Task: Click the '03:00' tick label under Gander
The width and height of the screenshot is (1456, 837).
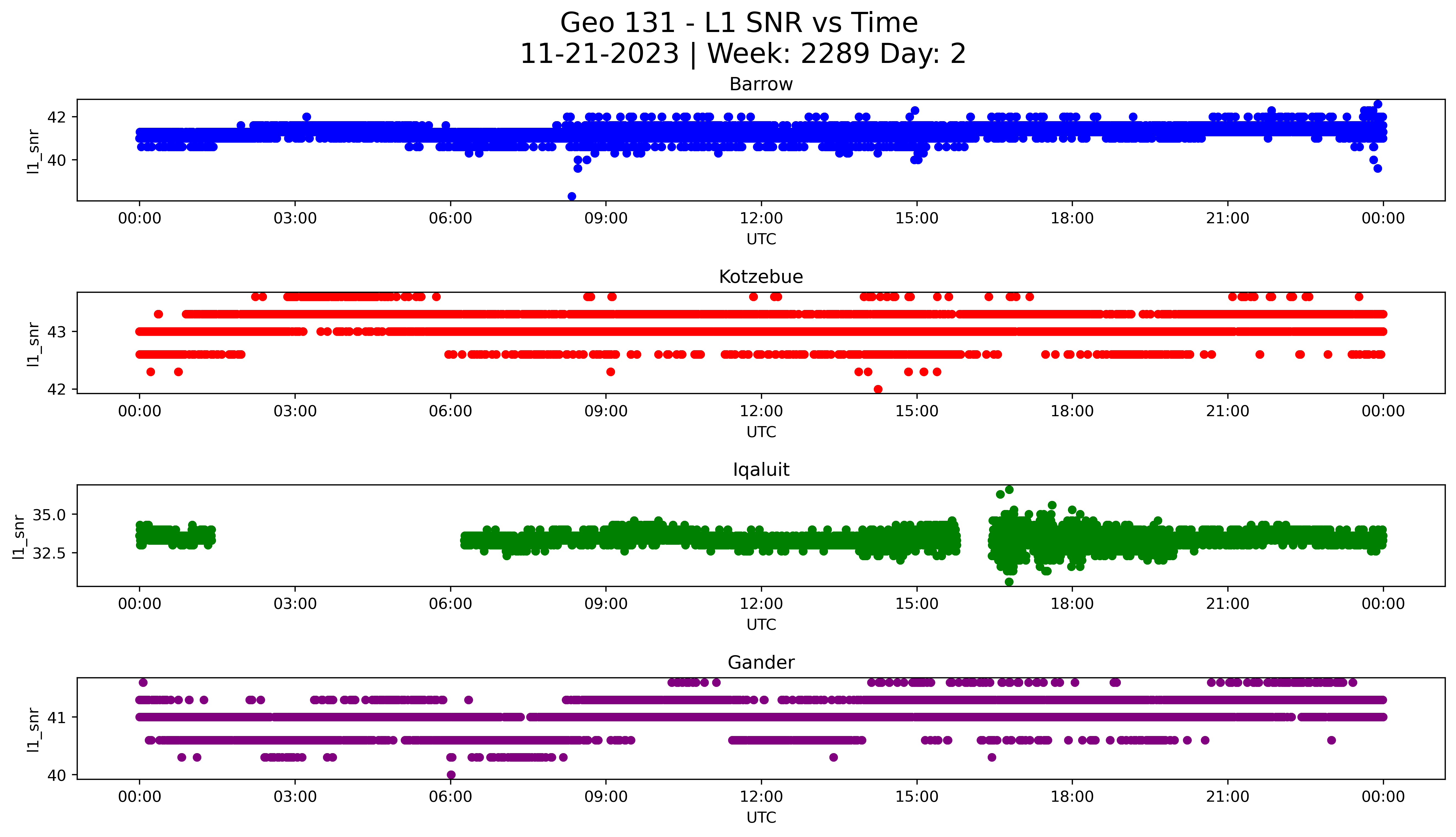Action: coord(295,797)
